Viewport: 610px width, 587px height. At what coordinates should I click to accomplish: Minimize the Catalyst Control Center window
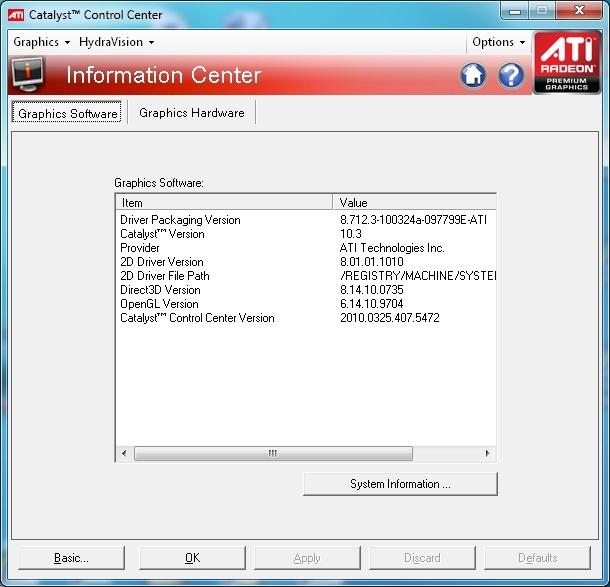tap(515, 11)
